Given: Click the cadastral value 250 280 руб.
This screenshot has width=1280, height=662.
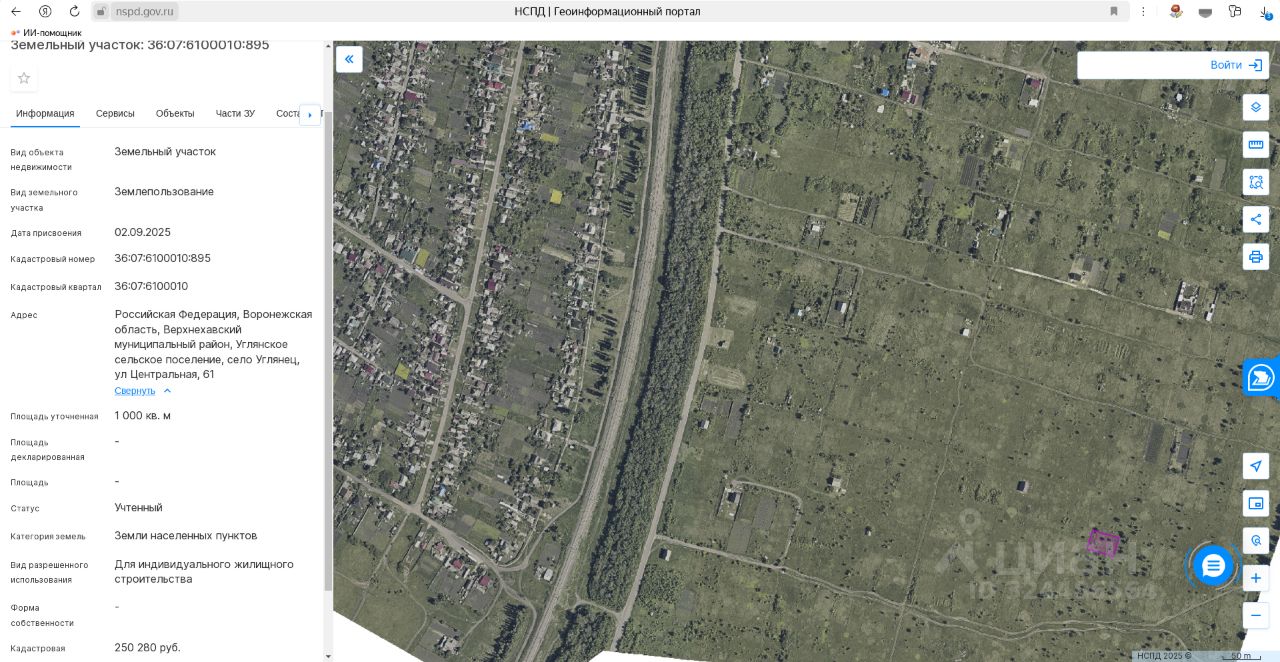Looking at the screenshot, I should coord(147,648).
